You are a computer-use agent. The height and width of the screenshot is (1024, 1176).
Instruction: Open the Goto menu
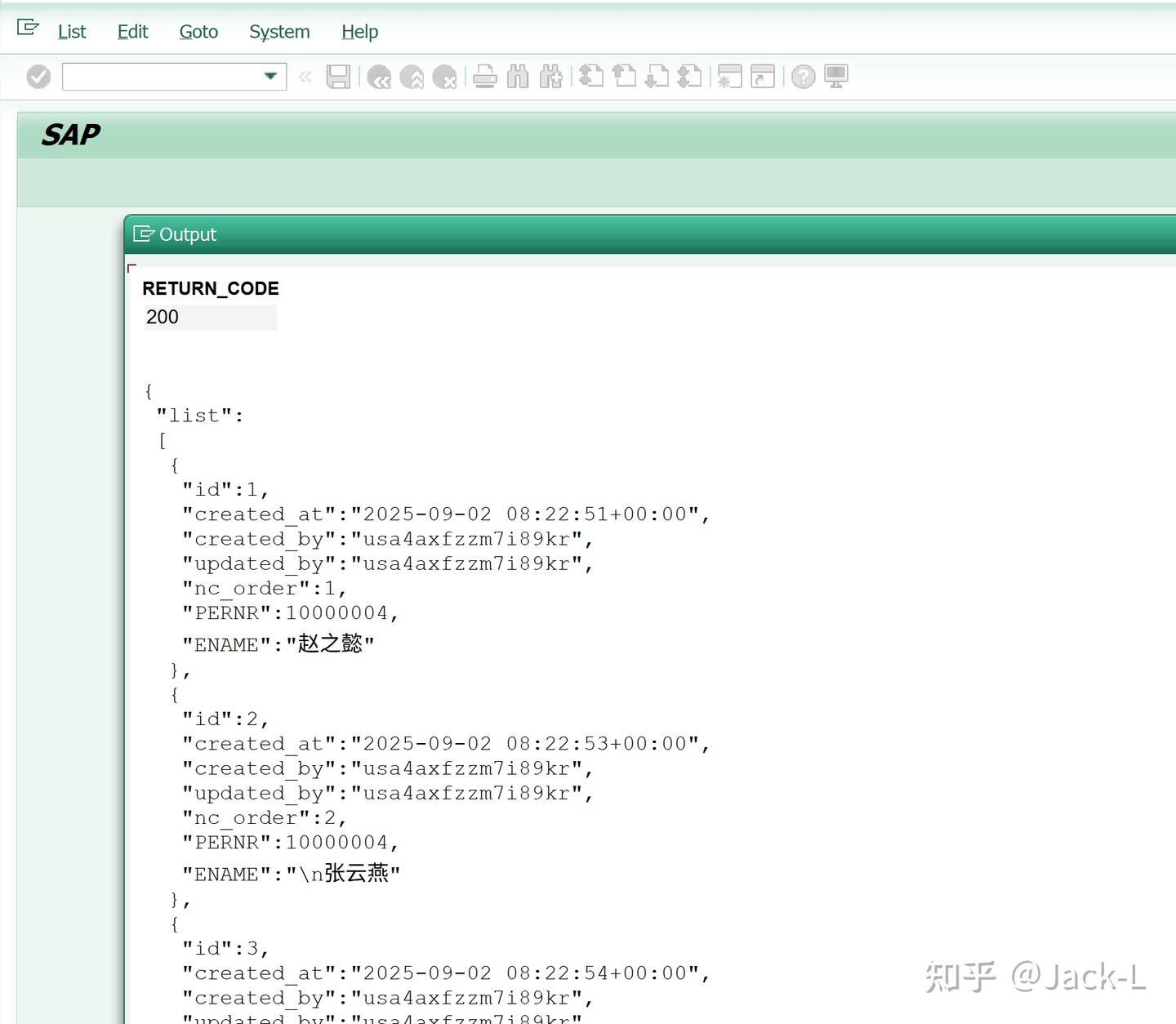[x=198, y=32]
